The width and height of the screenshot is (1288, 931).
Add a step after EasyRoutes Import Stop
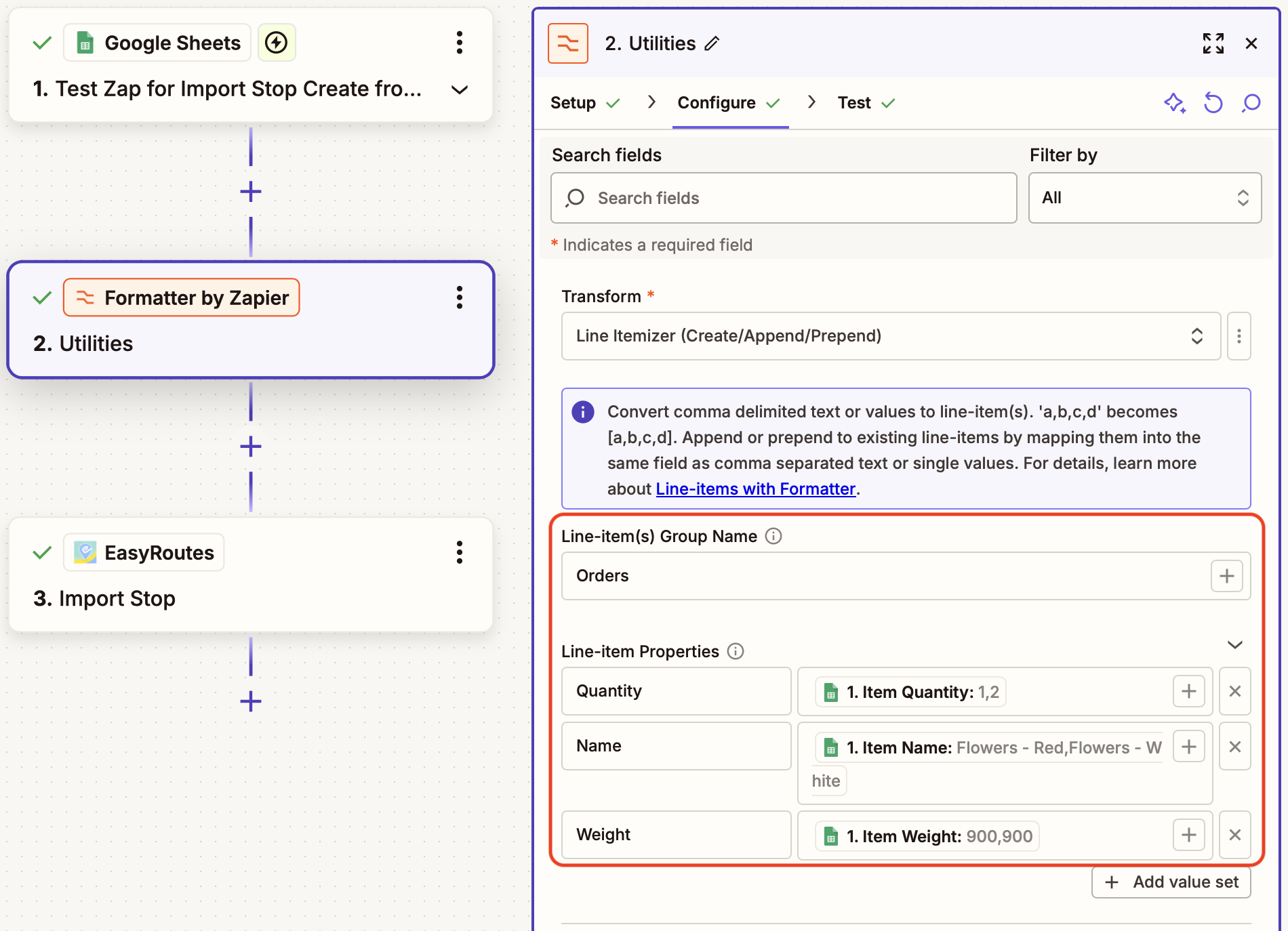coord(251,701)
